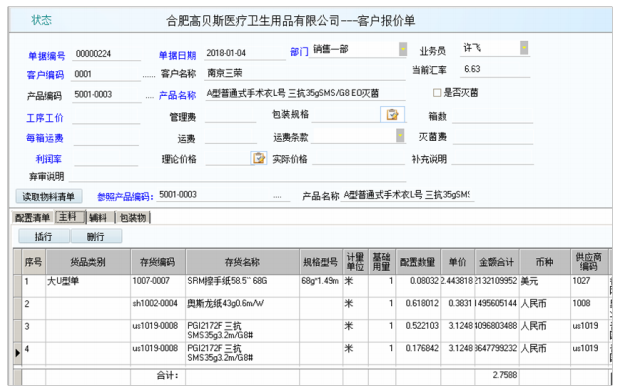Expand the 部门 dropdown

point(403,49)
